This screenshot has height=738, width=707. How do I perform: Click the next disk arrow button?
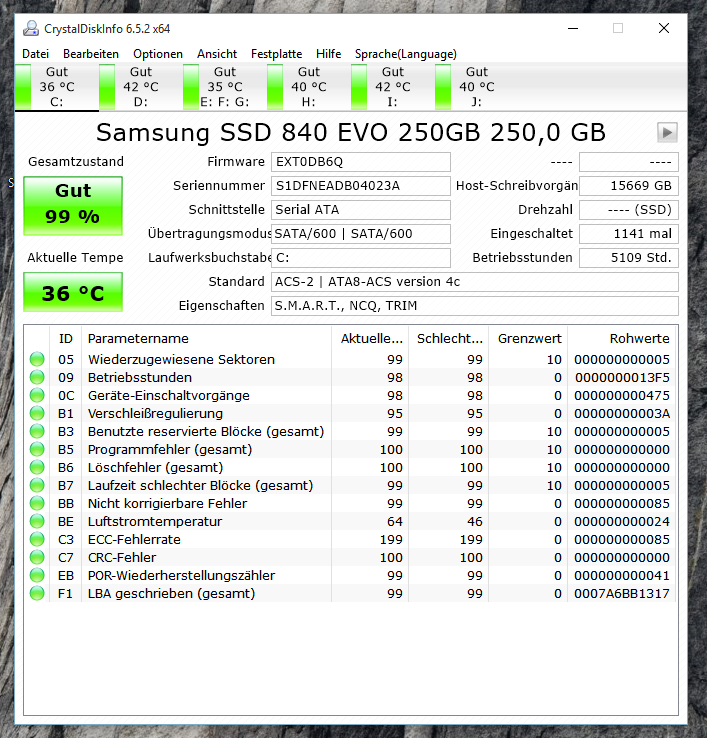(x=667, y=133)
